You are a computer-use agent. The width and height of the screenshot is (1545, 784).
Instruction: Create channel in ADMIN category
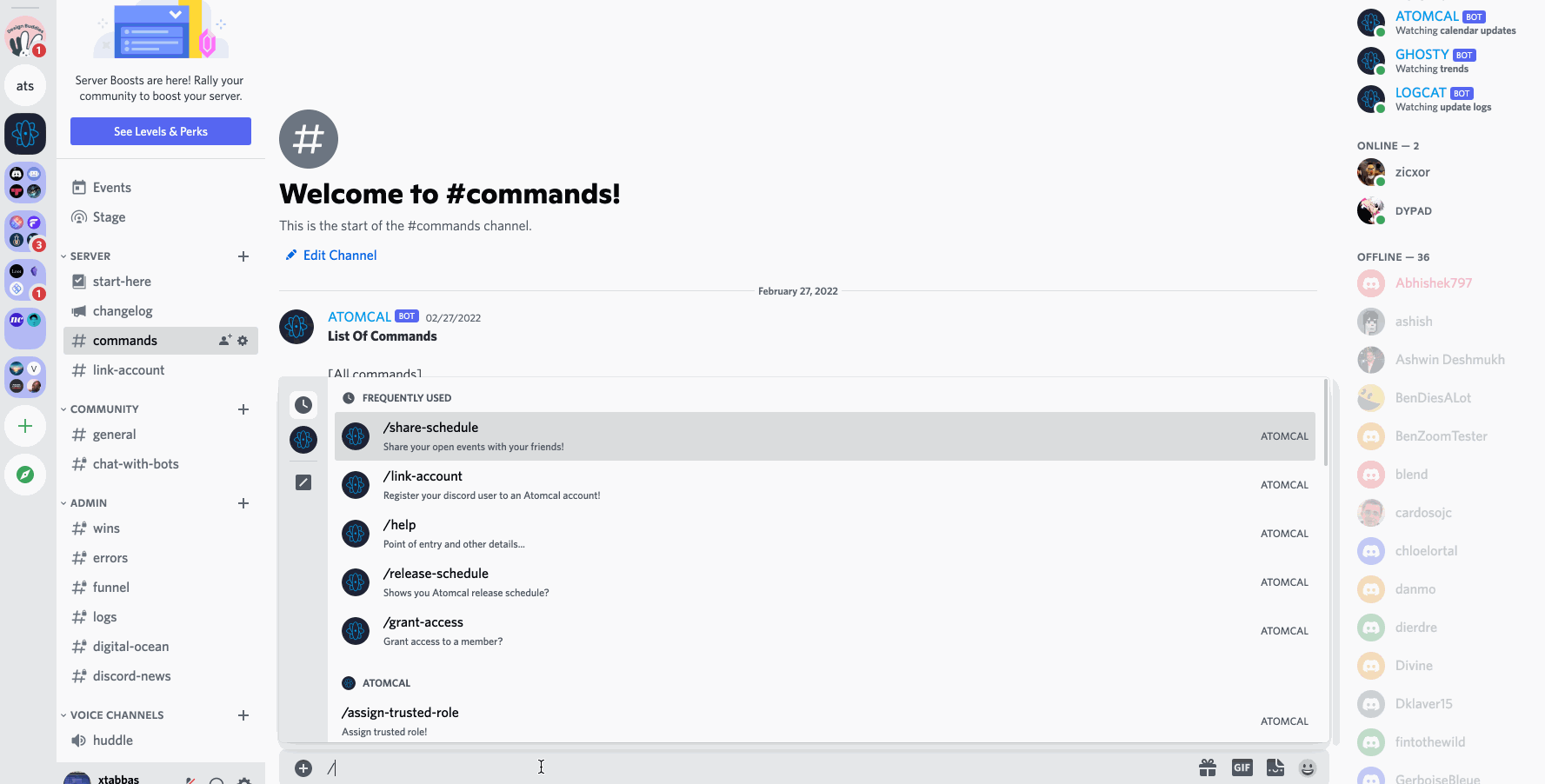pos(243,503)
